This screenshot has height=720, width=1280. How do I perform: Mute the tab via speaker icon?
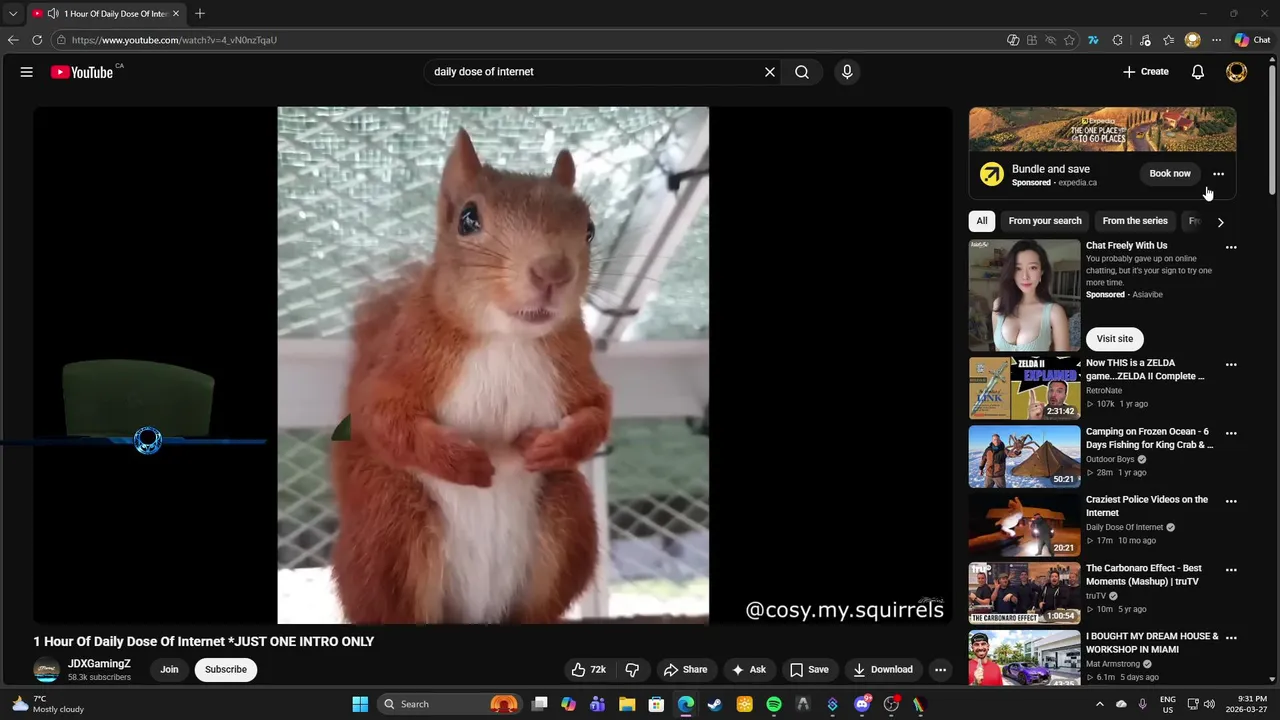(52, 14)
